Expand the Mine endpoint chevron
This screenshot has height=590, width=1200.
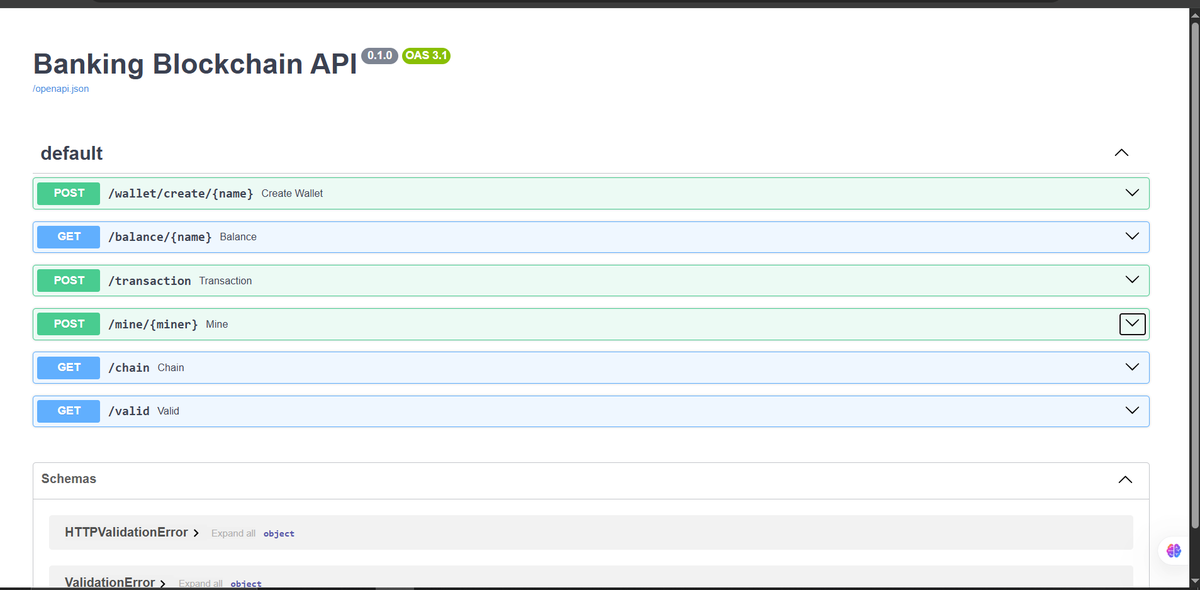1132,324
